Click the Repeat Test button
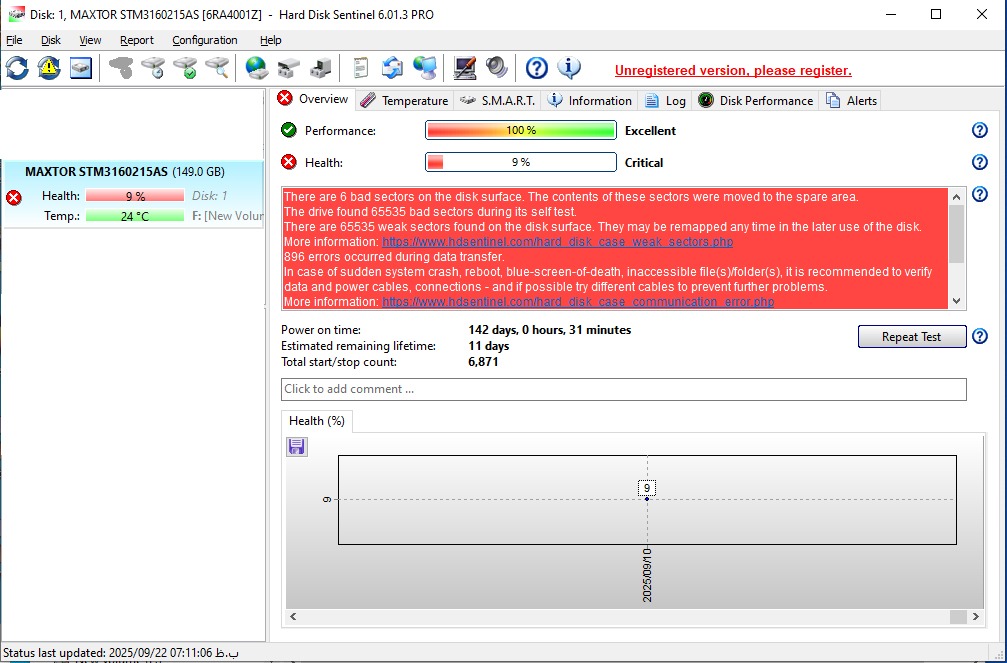Screen dimensions: 1007x663 (911, 337)
